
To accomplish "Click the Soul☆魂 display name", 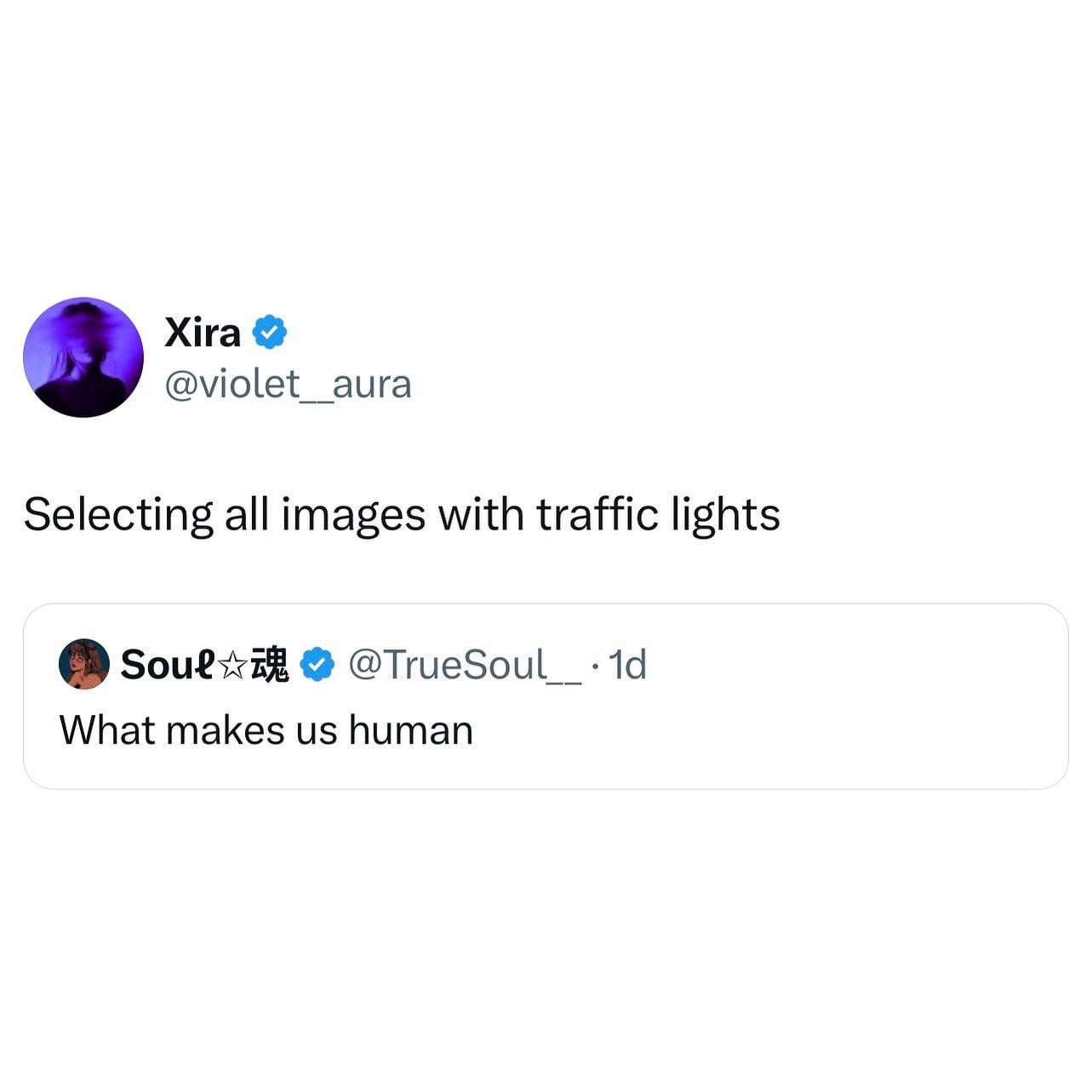I will pos(205,665).
